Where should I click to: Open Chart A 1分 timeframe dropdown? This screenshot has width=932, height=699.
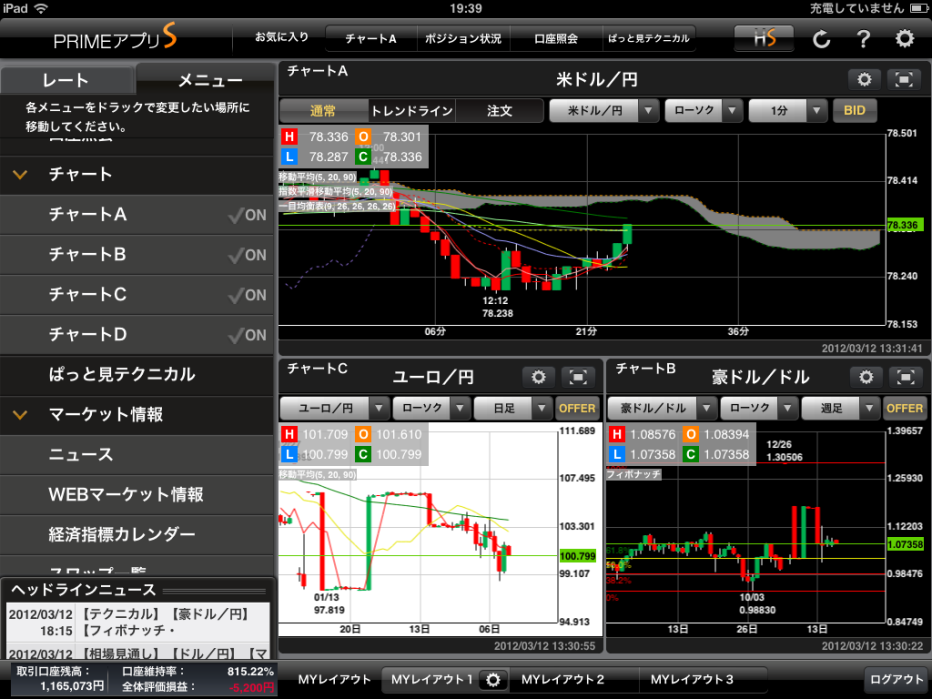788,111
